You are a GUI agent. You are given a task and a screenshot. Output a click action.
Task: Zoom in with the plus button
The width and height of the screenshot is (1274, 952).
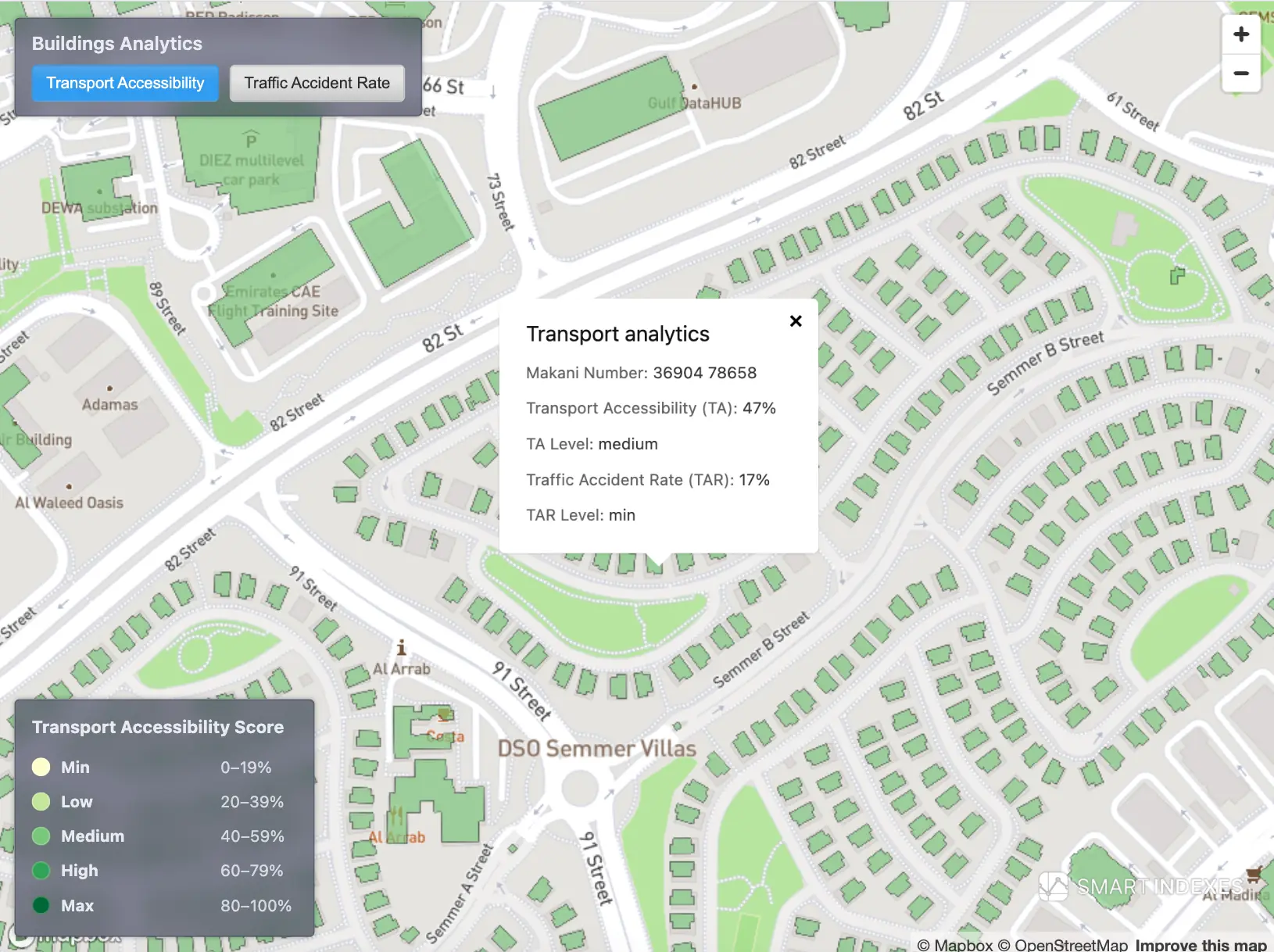coord(1240,34)
